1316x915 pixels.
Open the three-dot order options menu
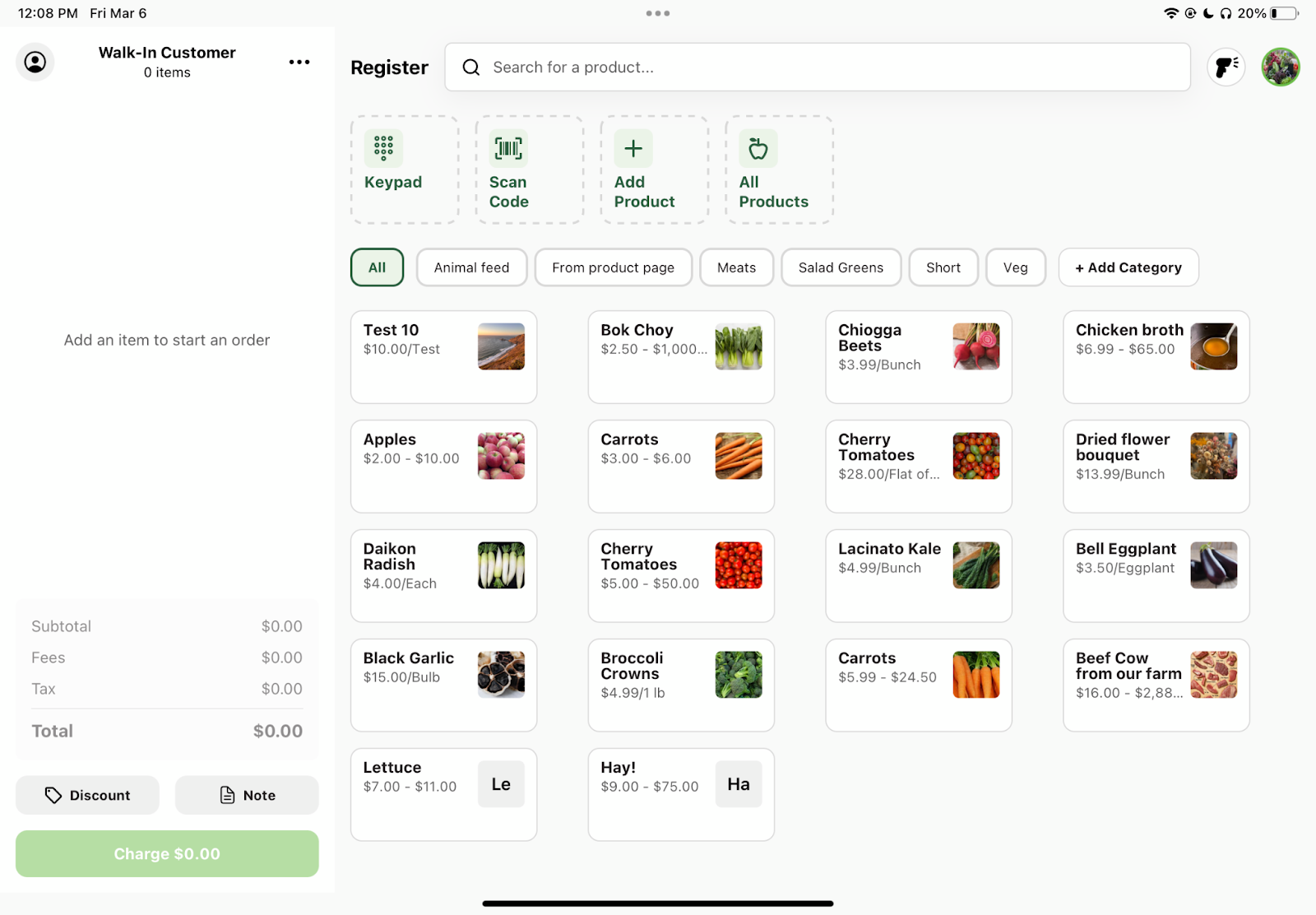click(x=299, y=62)
